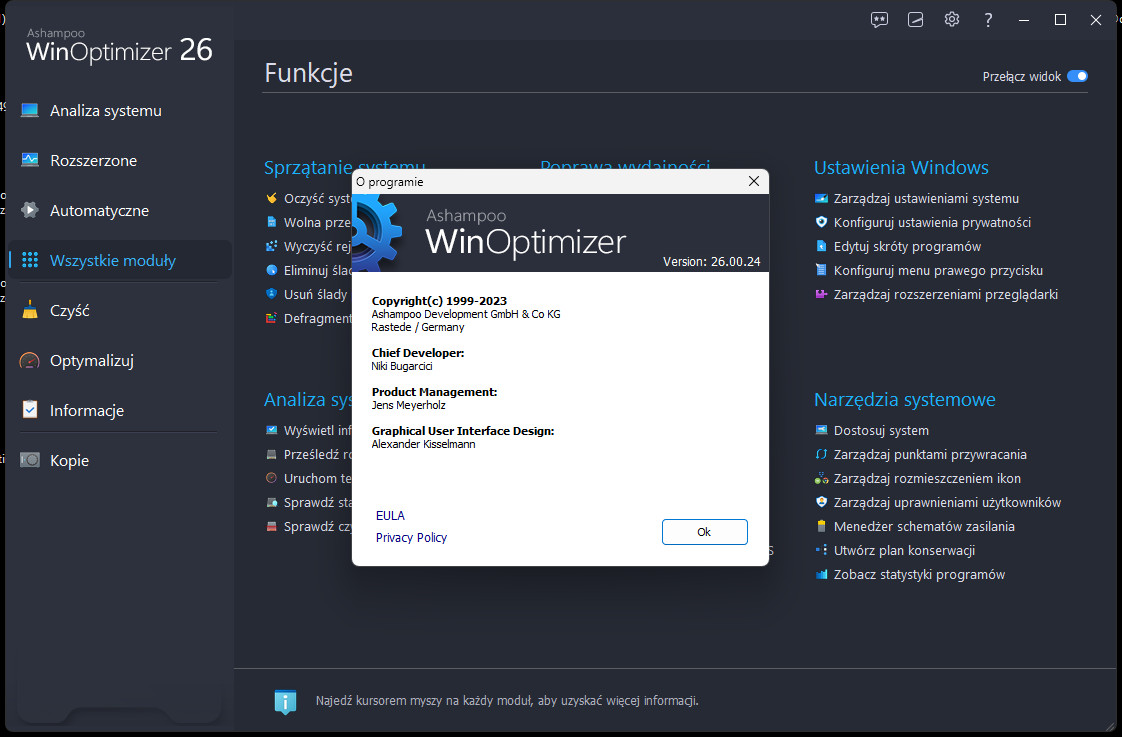The height and width of the screenshot is (737, 1122).
Task: Click the Narzędzia systemowe heading
Action: [904, 399]
